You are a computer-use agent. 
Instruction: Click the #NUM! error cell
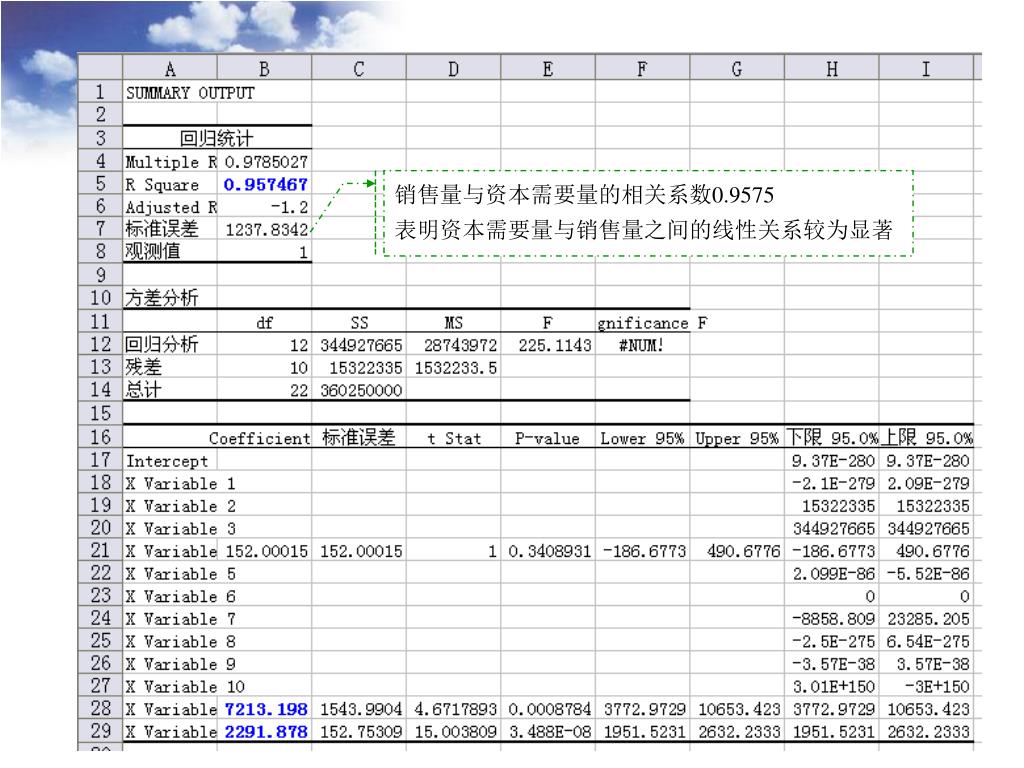click(643, 345)
